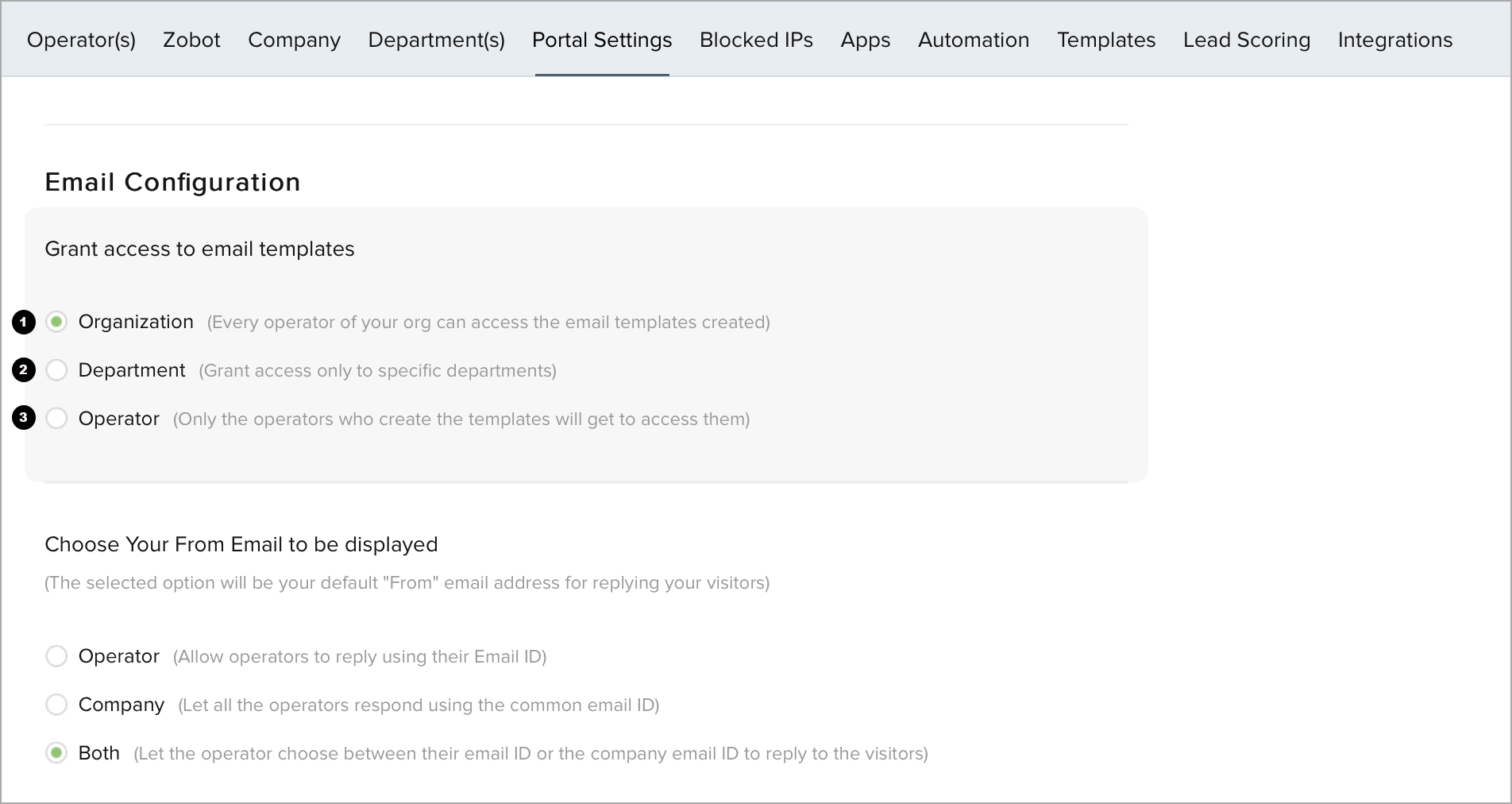Switch to the Zobot tab

coord(191,40)
